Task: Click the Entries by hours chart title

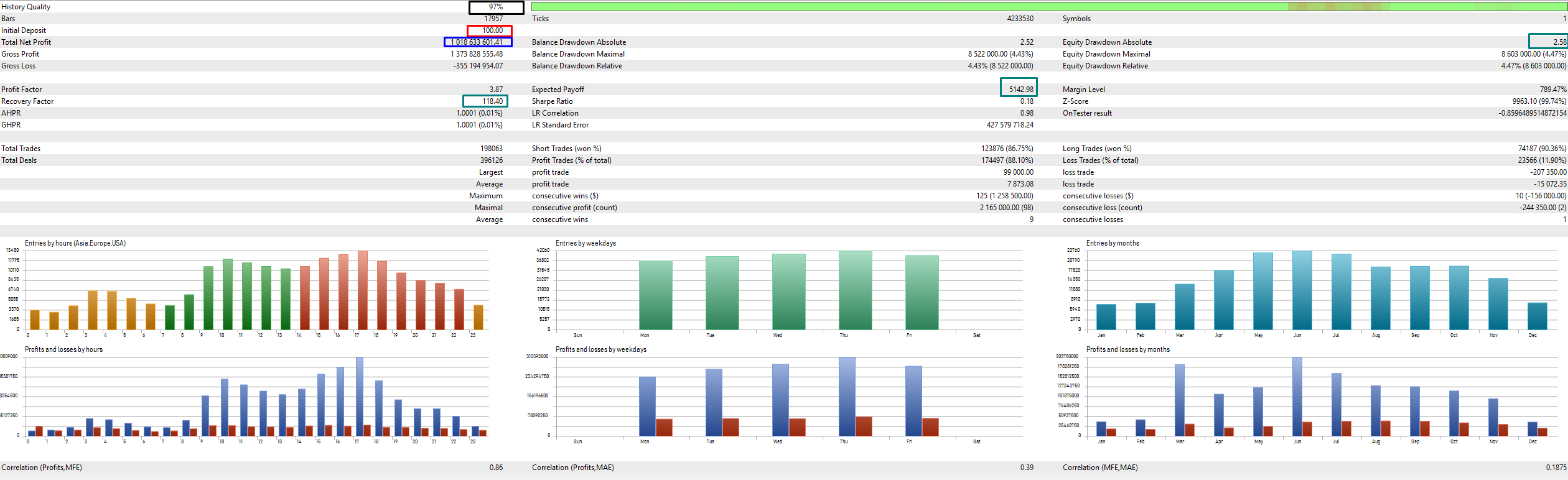Action: click(x=75, y=243)
